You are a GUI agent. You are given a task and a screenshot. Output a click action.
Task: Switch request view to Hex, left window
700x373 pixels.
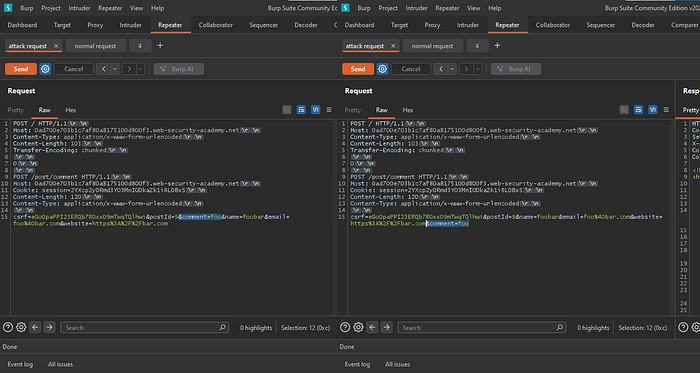pyautogui.click(x=71, y=110)
